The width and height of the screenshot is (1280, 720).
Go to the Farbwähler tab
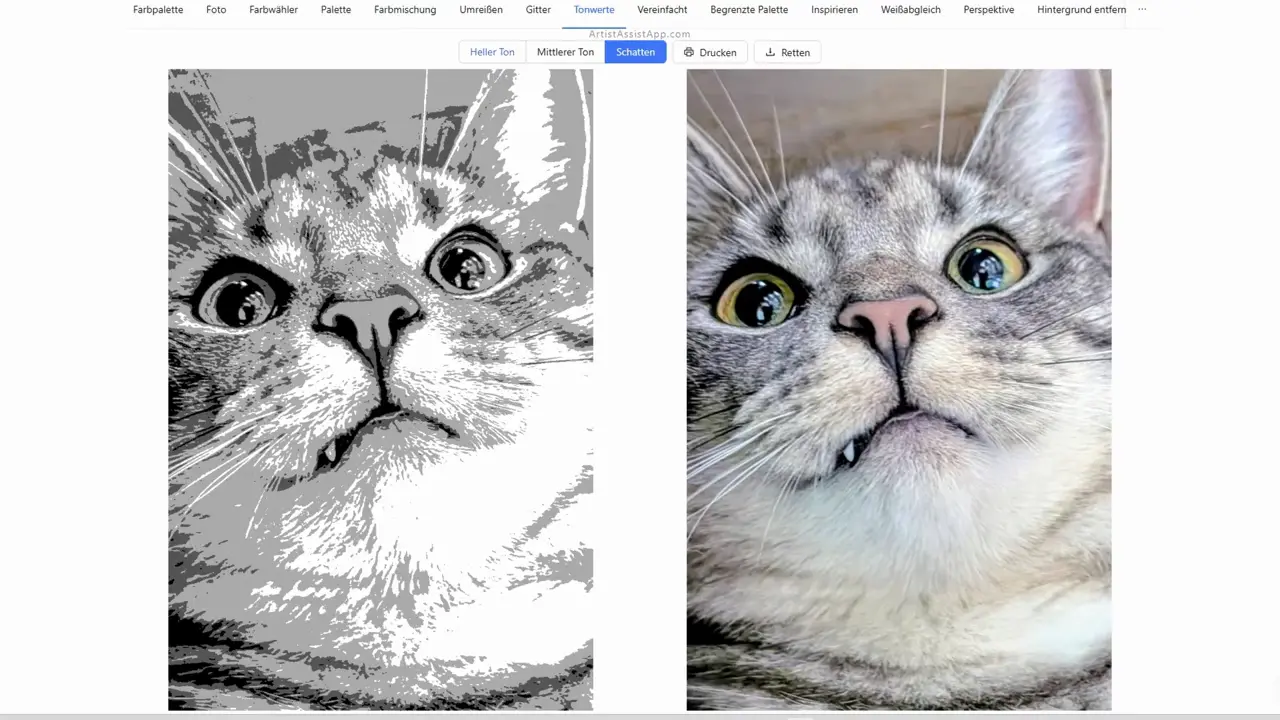click(x=273, y=10)
